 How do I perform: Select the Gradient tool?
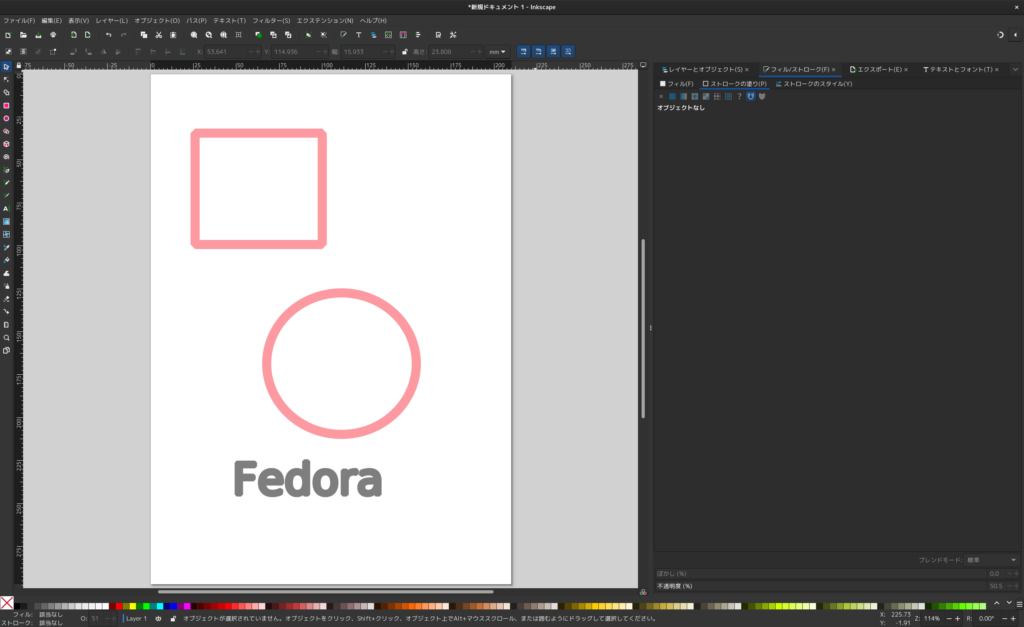7,221
